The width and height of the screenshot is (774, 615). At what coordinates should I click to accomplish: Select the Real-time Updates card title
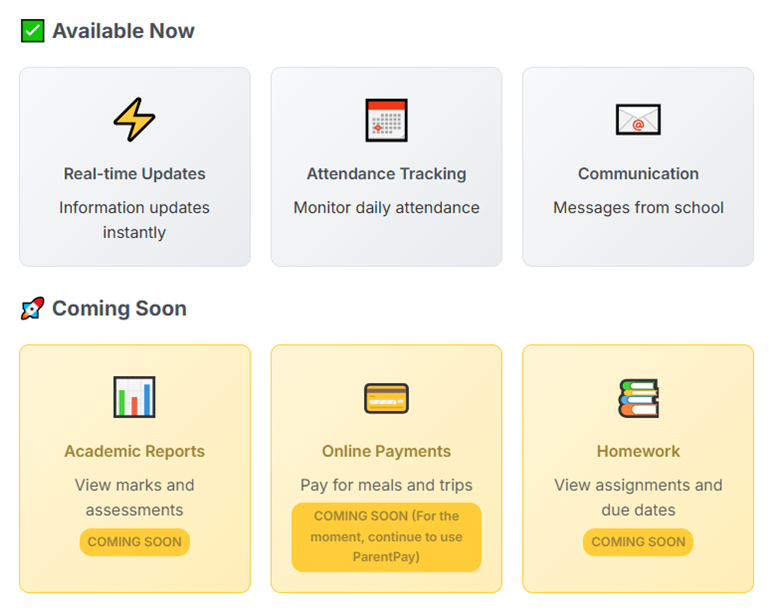pyautogui.click(x=134, y=174)
